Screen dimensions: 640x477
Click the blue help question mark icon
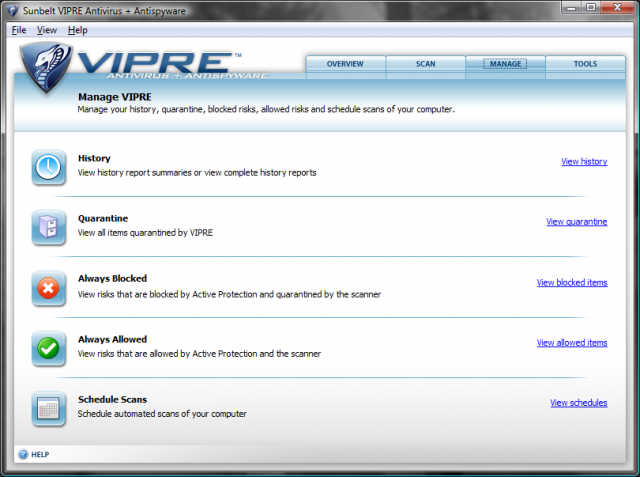pyautogui.click(x=23, y=454)
